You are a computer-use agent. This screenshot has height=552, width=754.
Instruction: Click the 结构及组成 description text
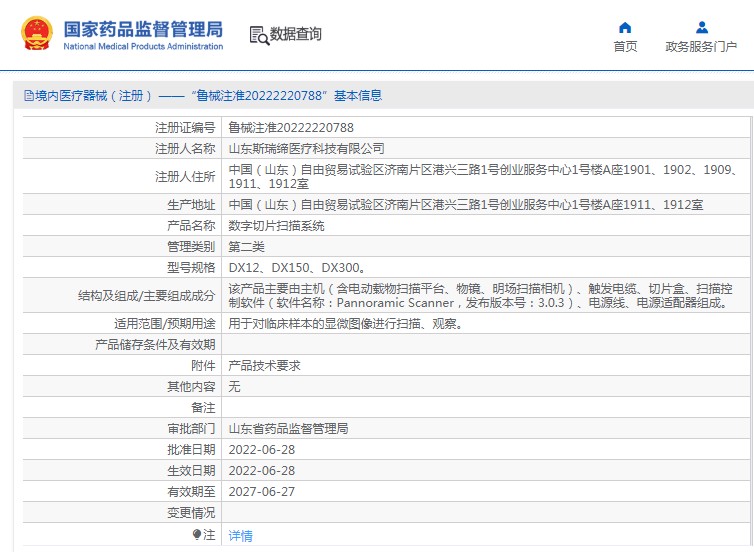[x=480, y=295]
